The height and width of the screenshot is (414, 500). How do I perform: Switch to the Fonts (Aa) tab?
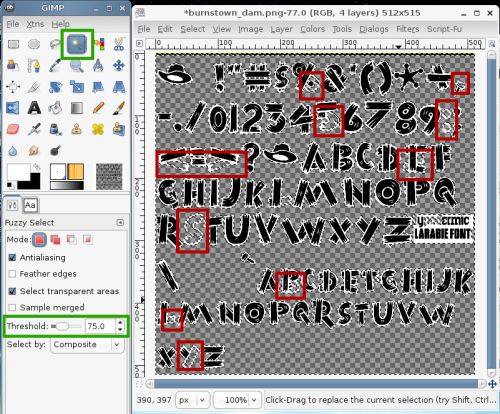coord(30,205)
